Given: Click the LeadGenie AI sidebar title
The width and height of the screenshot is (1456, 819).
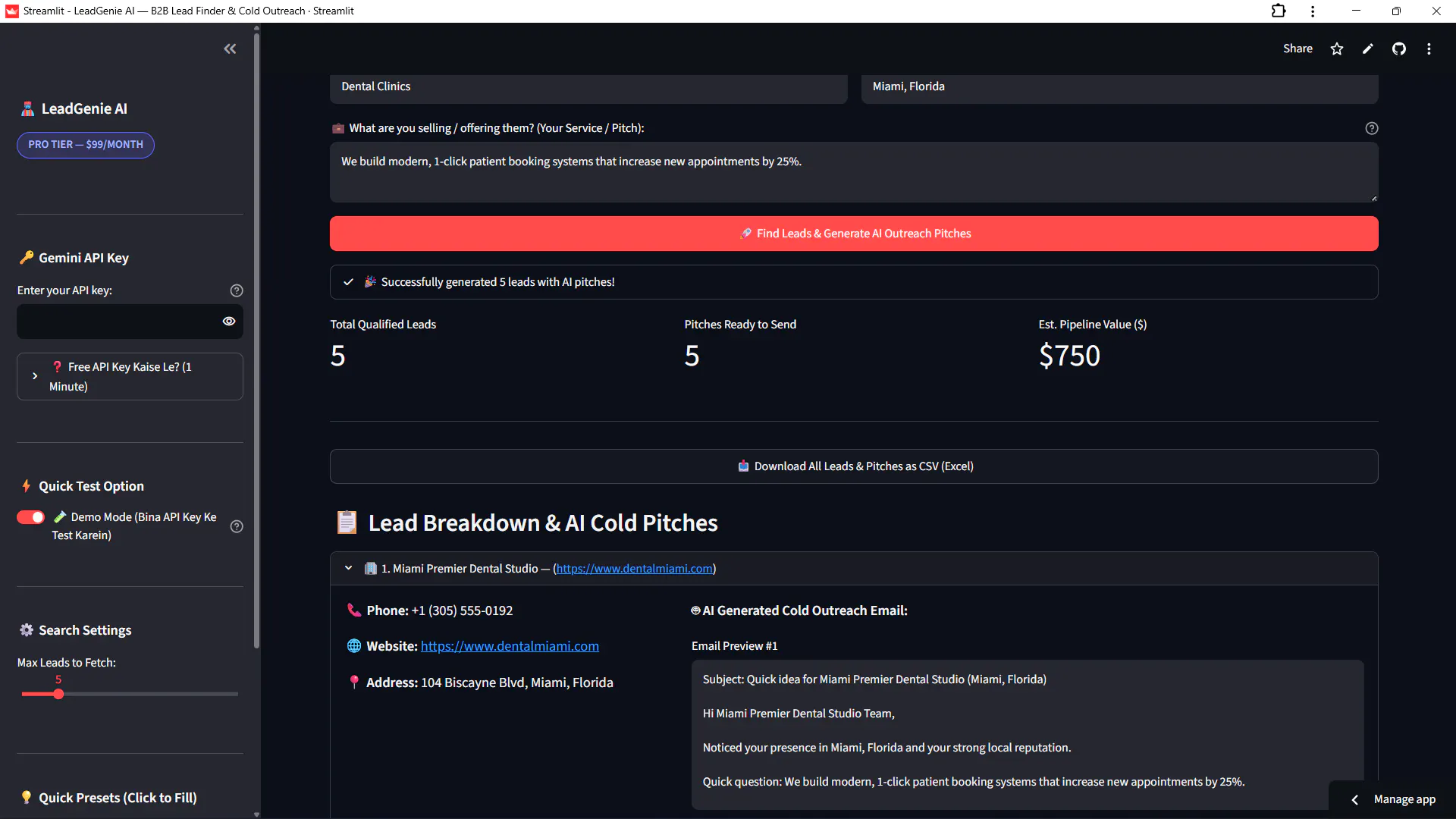Looking at the screenshot, I should pos(84,108).
